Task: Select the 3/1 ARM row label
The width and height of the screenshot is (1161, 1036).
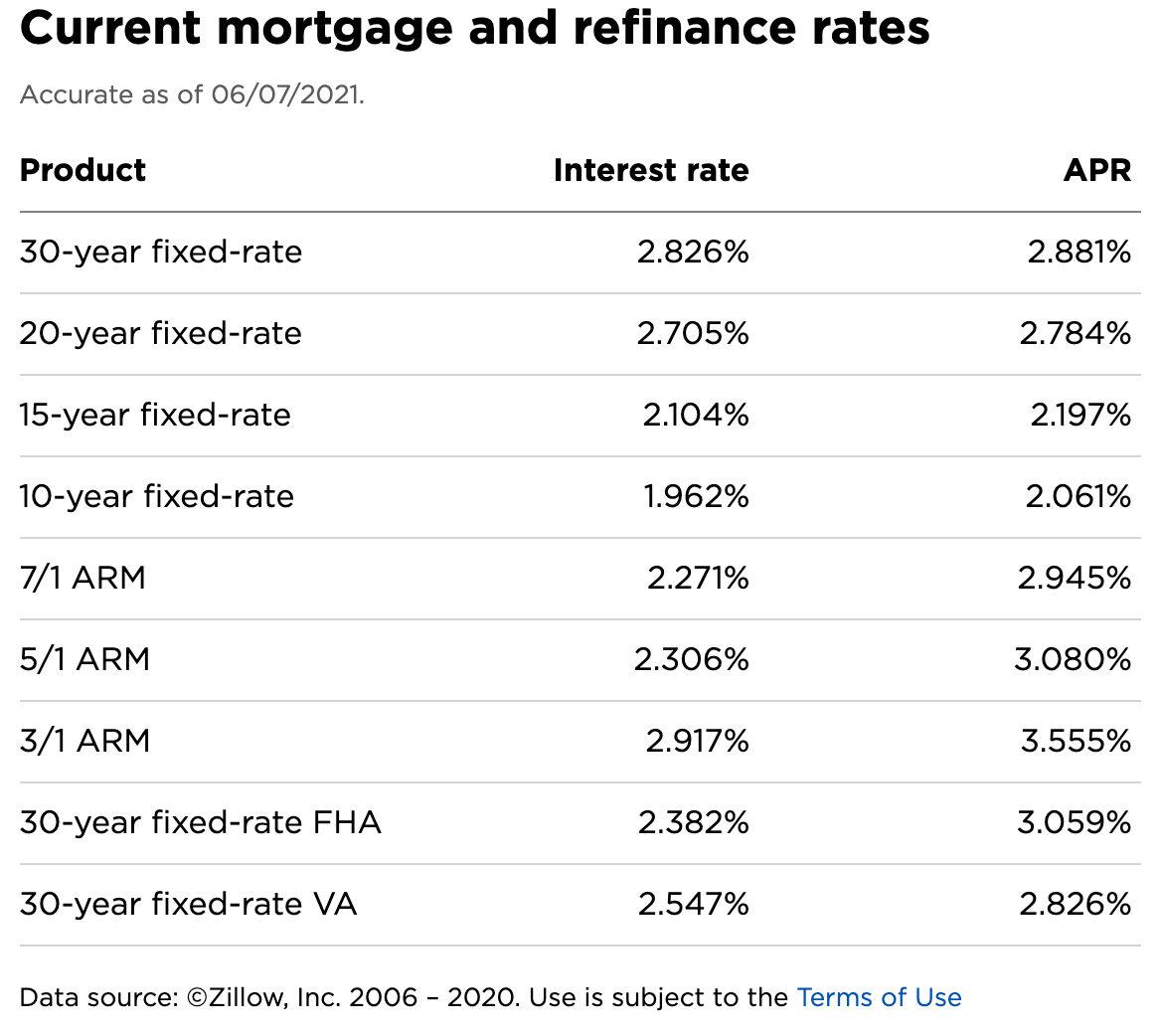Action: click(84, 741)
